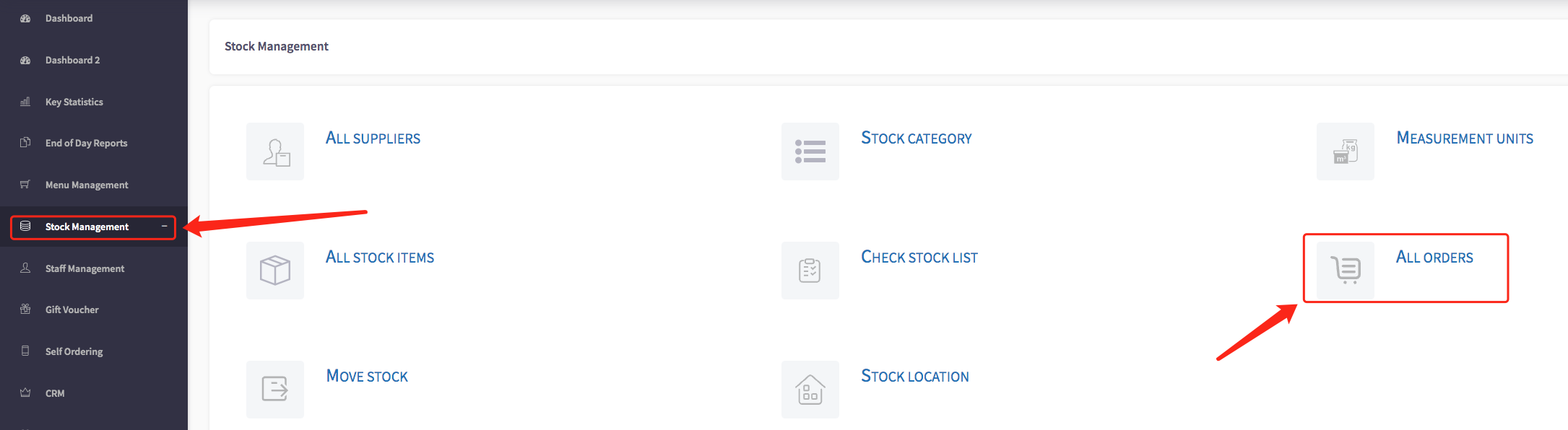This screenshot has height=430, width=1568.
Task: Open End of Day Reports
Action: tap(86, 143)
